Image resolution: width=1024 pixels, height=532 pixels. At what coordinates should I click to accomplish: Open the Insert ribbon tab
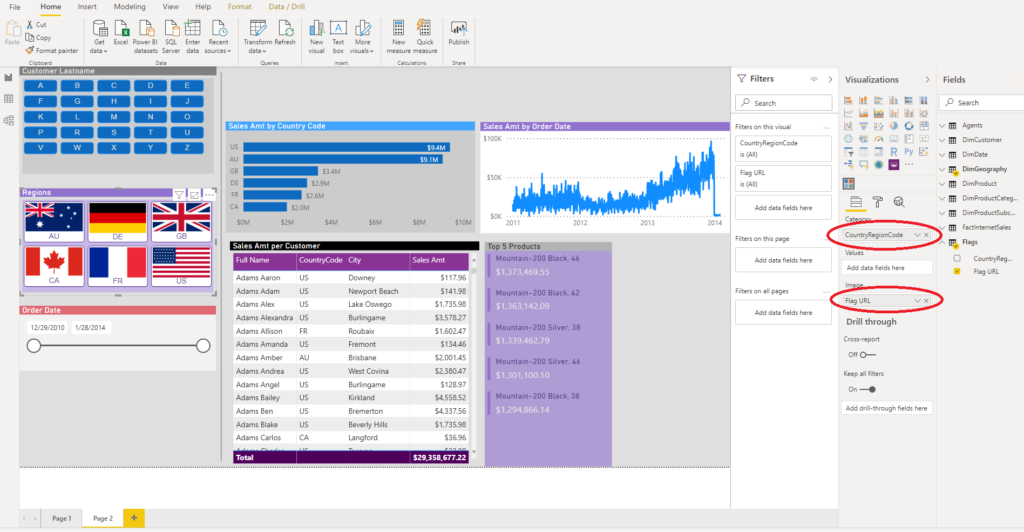(87, 7)
